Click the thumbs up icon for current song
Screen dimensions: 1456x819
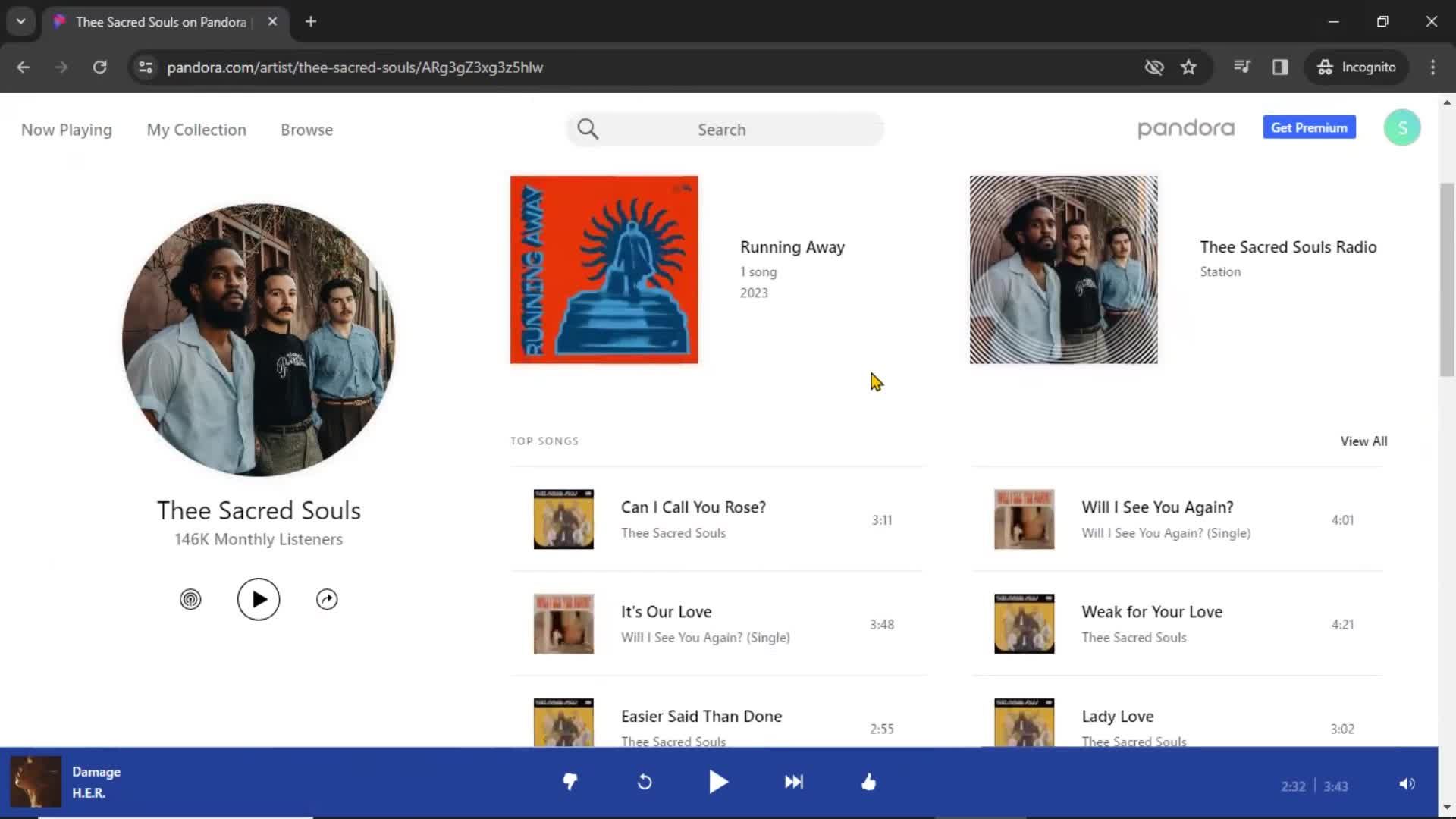868,782
